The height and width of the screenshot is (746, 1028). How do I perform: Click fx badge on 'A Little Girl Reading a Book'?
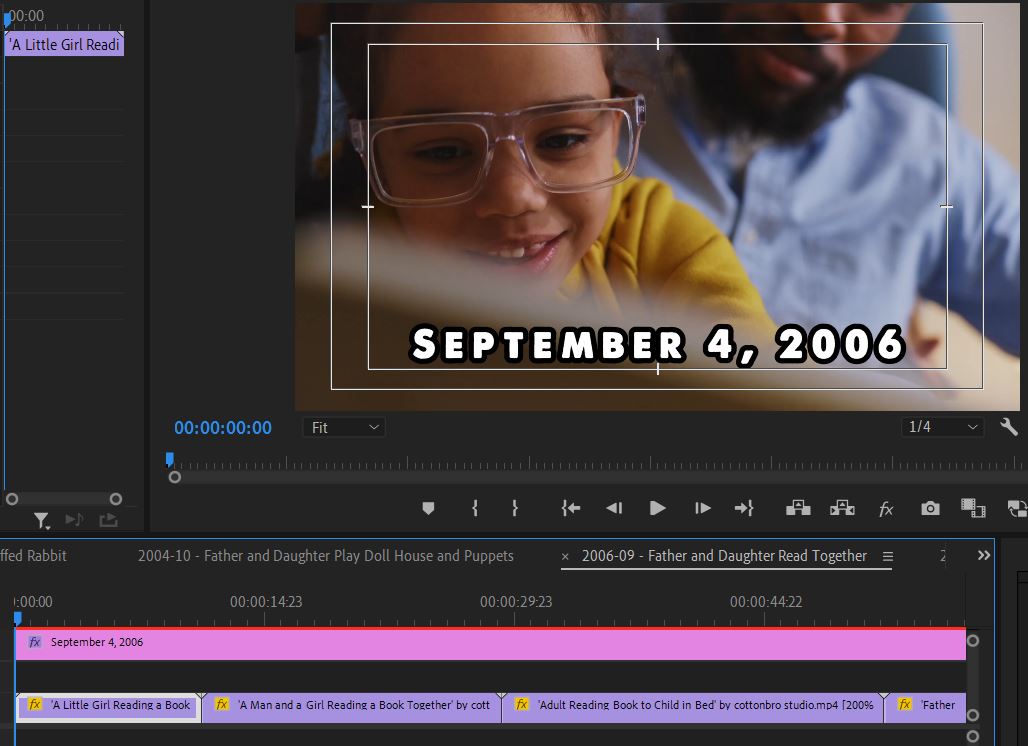(x=35, y=705)
